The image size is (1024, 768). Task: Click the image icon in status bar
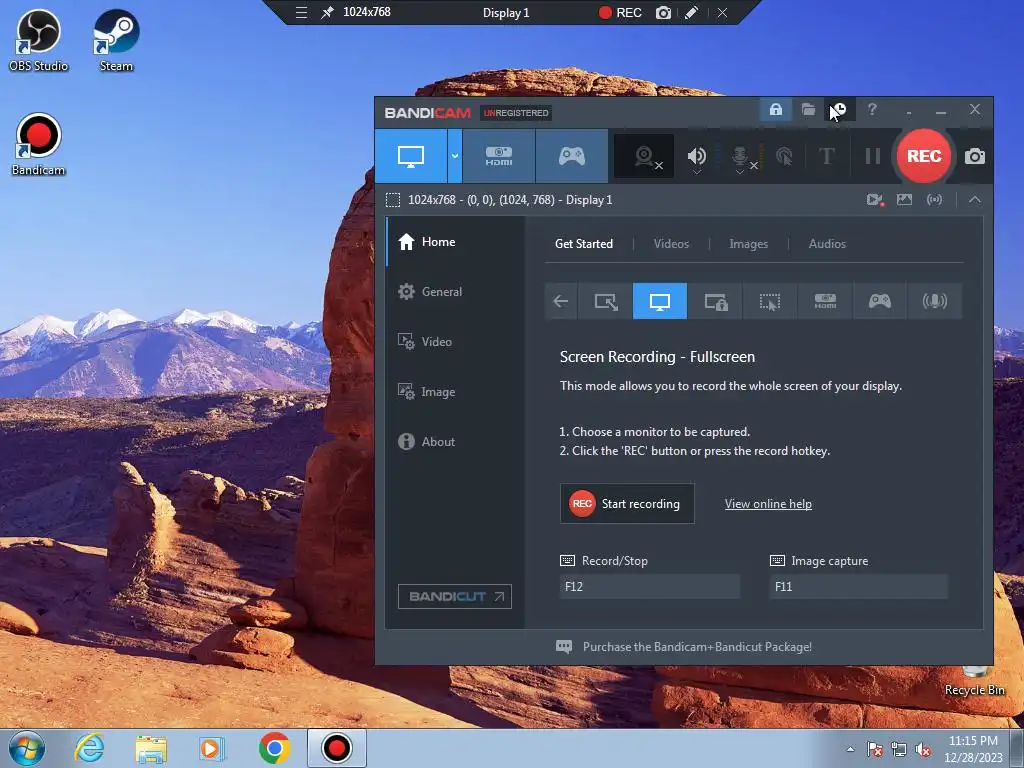point(904,200)
